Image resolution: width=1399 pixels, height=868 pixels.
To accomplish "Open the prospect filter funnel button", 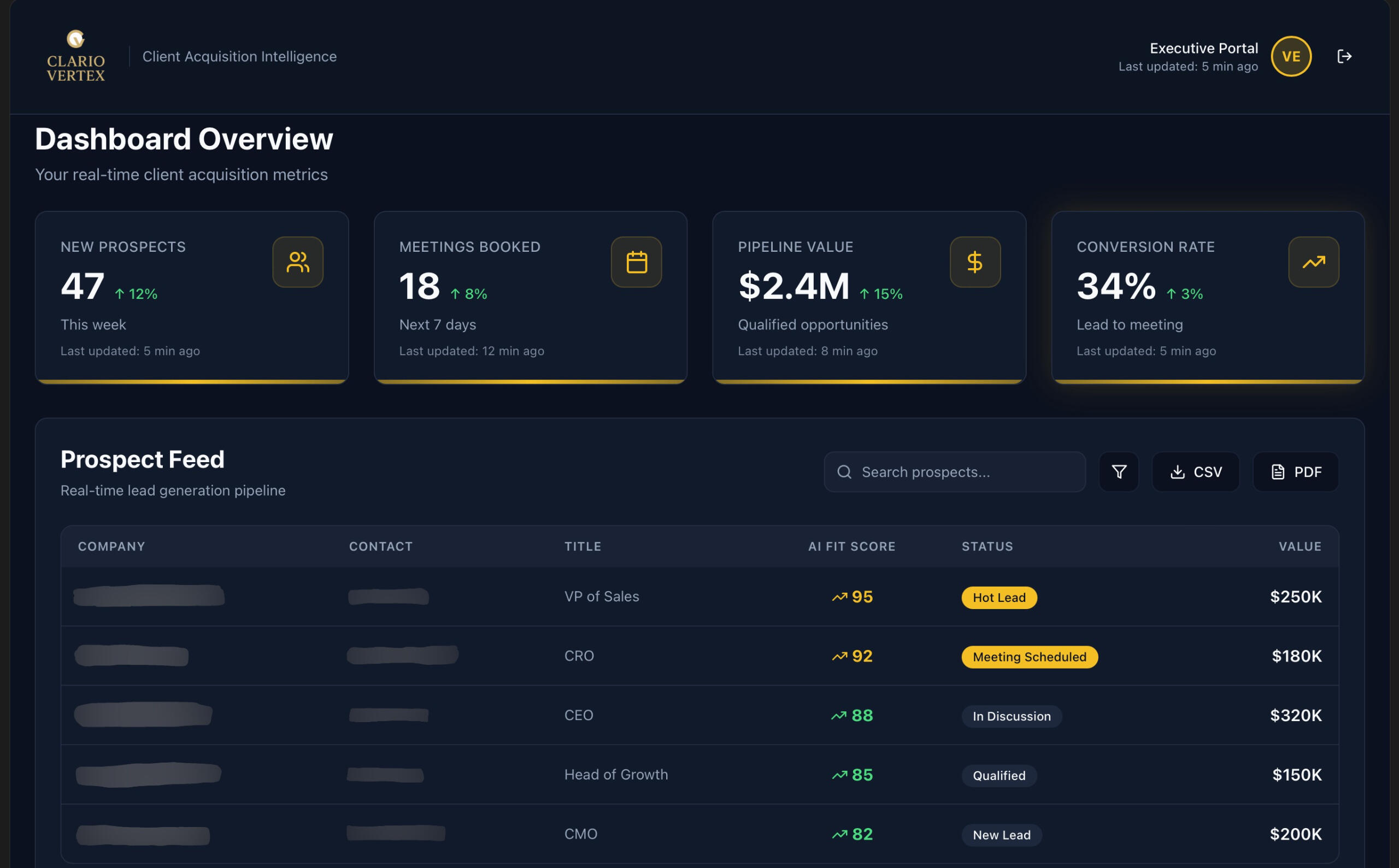I will click(x=1118, y=472).
